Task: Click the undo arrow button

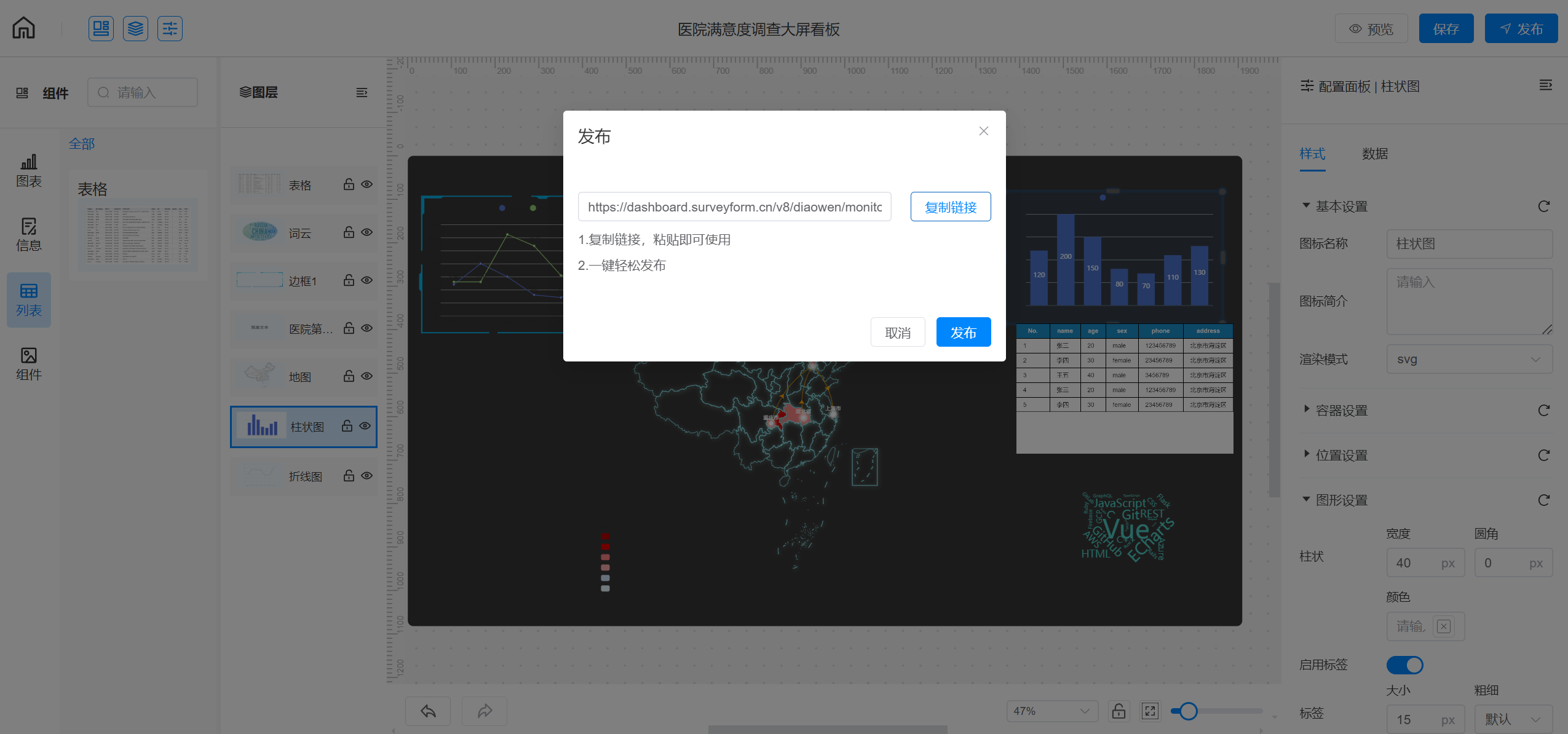Action: [x=428, y=711]
